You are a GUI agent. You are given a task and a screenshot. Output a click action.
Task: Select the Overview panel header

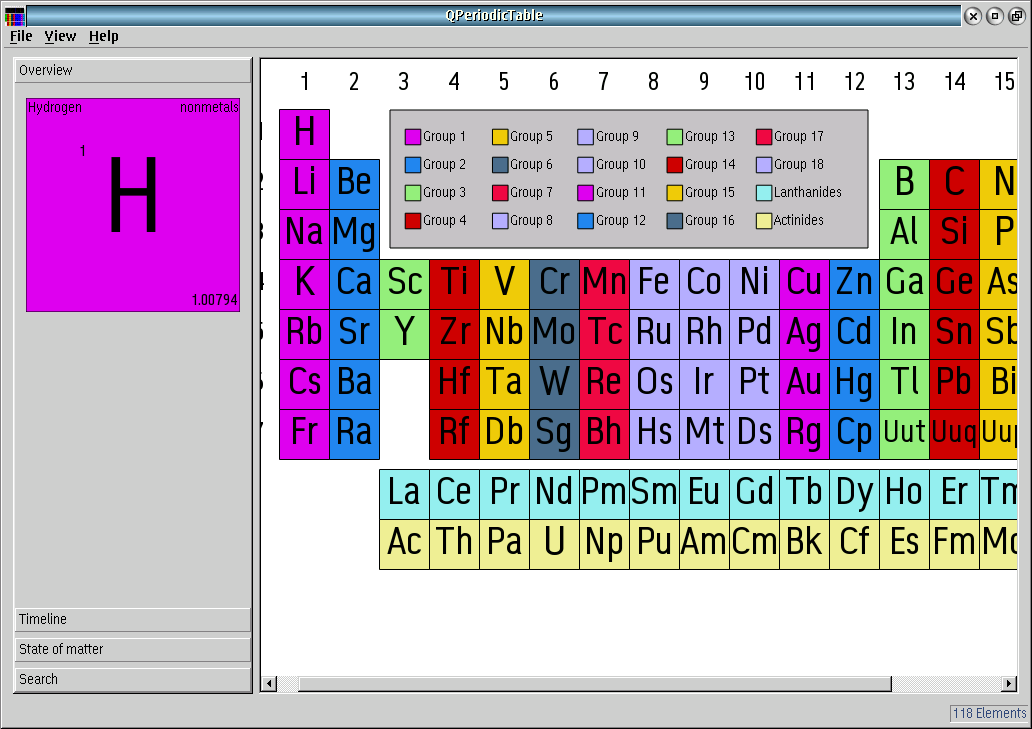tap(131, 70)
